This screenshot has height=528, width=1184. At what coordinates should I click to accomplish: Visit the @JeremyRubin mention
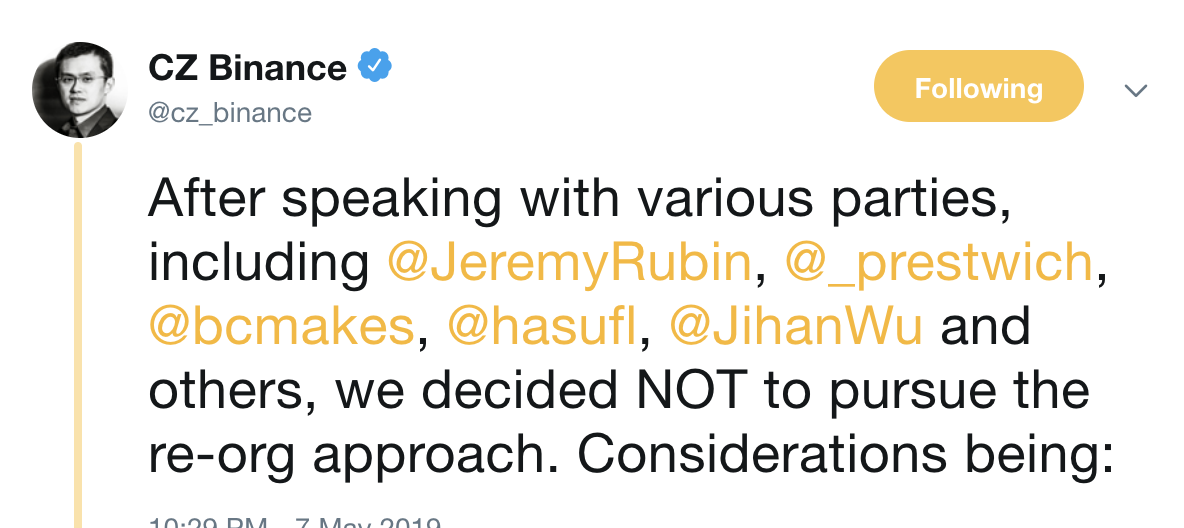coord(568,263)
